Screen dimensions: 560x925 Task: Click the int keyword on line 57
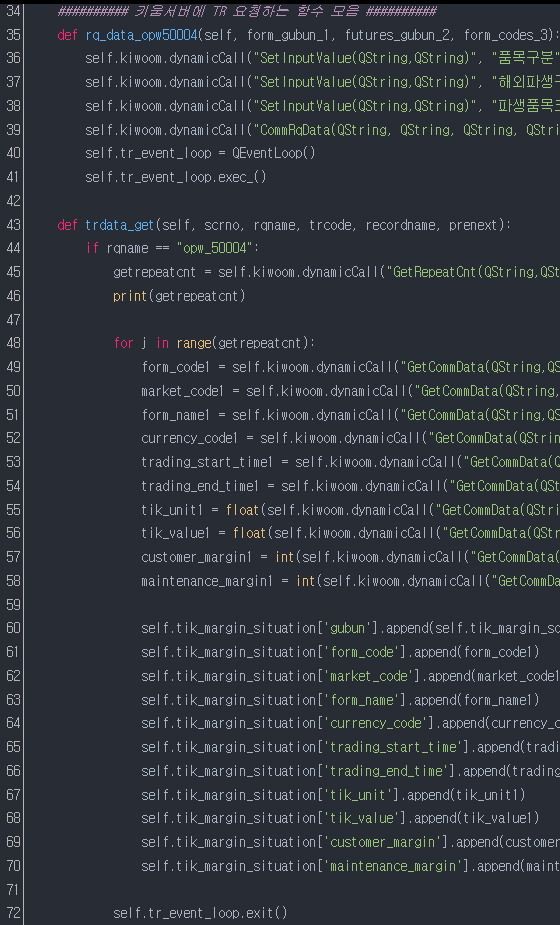284,557
